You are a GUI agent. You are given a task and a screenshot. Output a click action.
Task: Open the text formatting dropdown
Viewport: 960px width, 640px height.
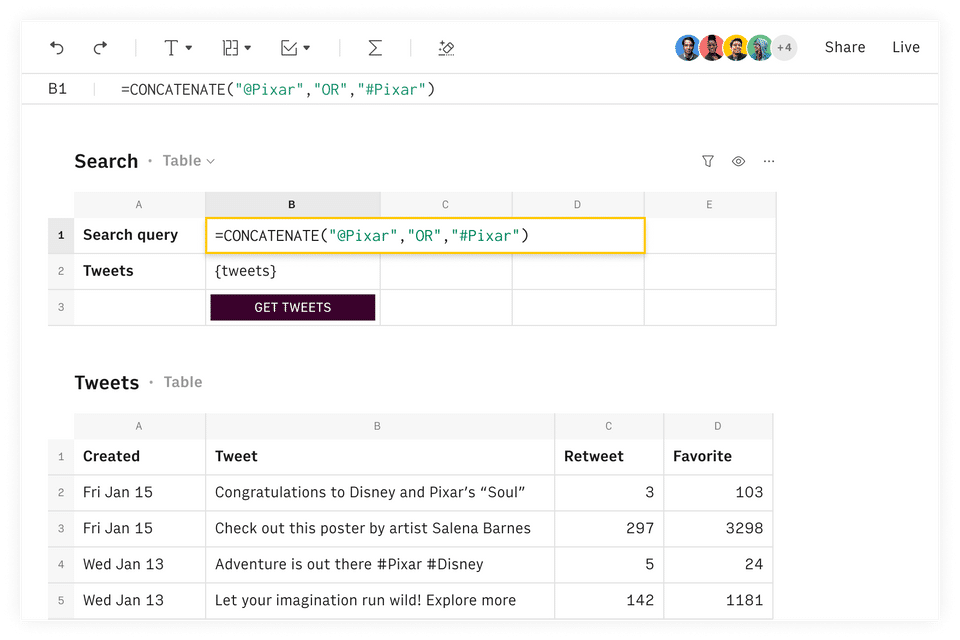tap(177, 47)
